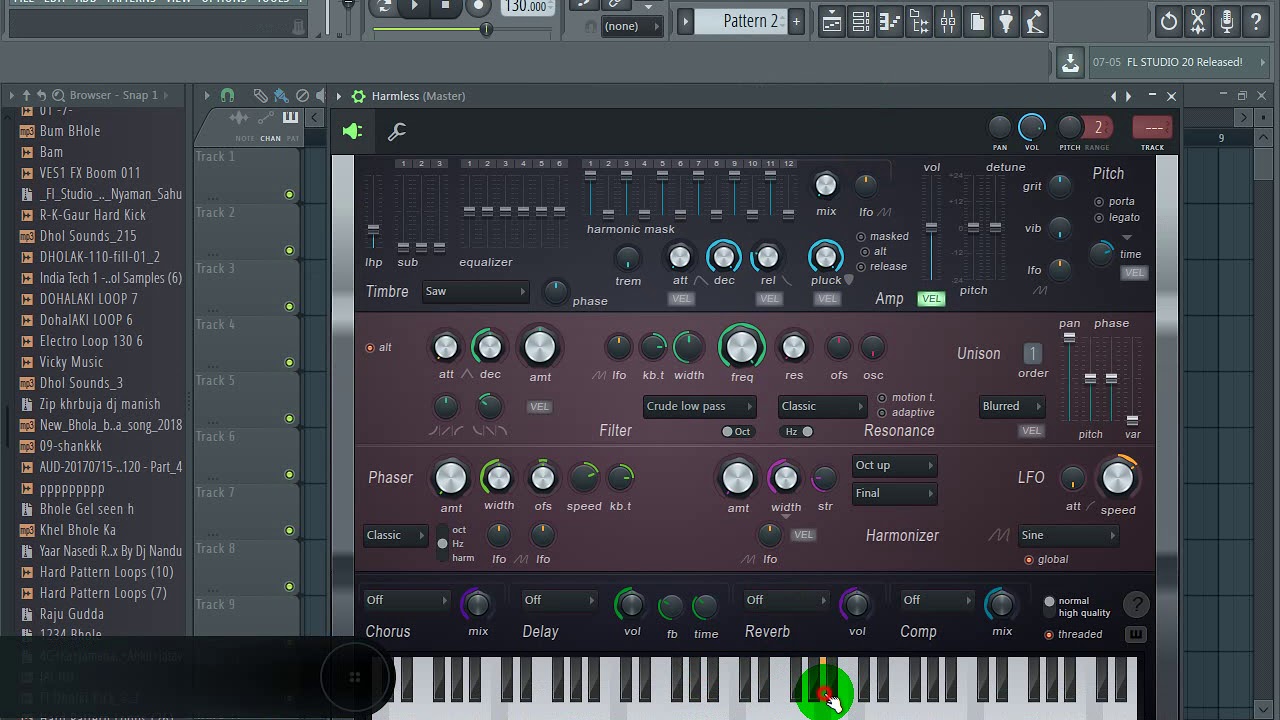
Task: Click the undo history circular arrow icon
Action: coord(1168,21)
